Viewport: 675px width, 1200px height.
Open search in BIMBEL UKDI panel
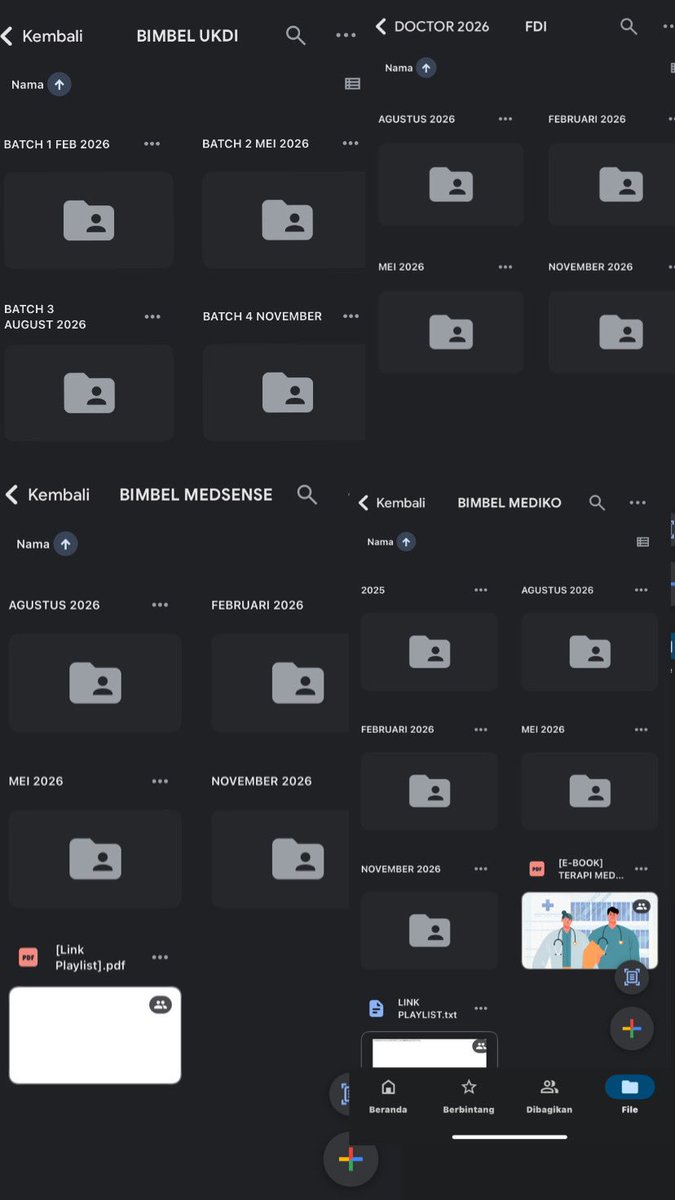(296, 35)
